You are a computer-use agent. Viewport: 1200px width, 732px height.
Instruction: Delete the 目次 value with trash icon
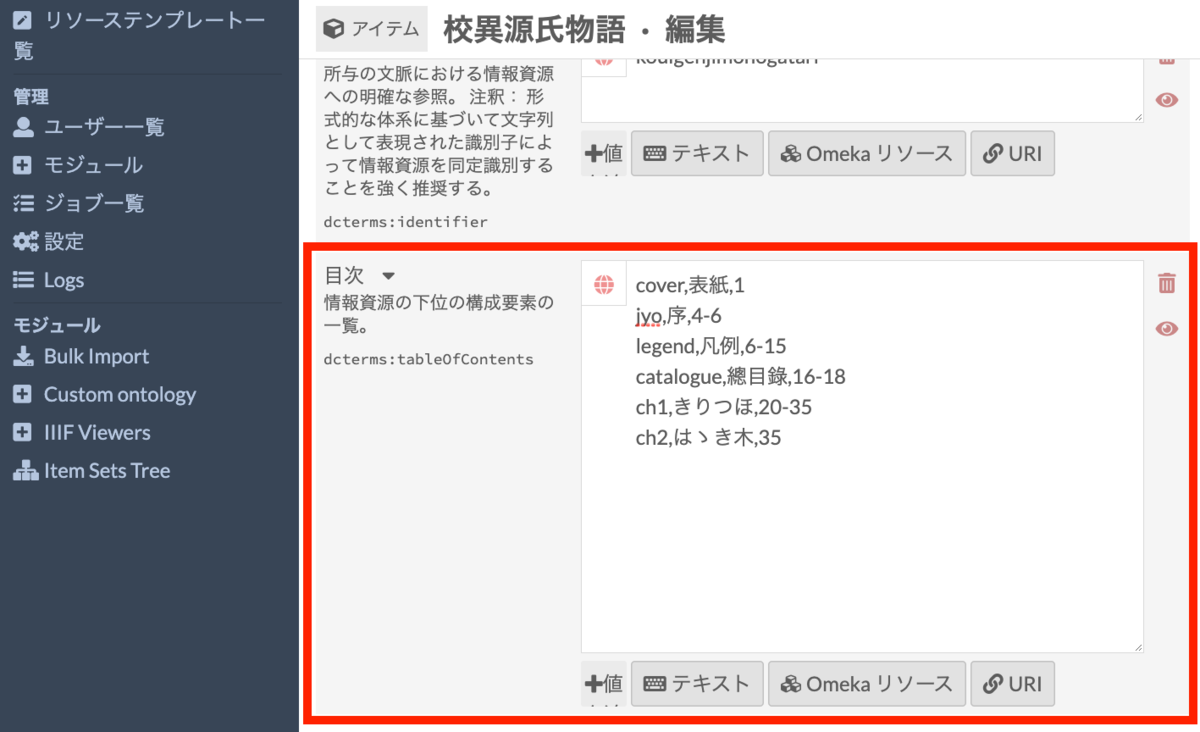click(x=1166, y=284)
